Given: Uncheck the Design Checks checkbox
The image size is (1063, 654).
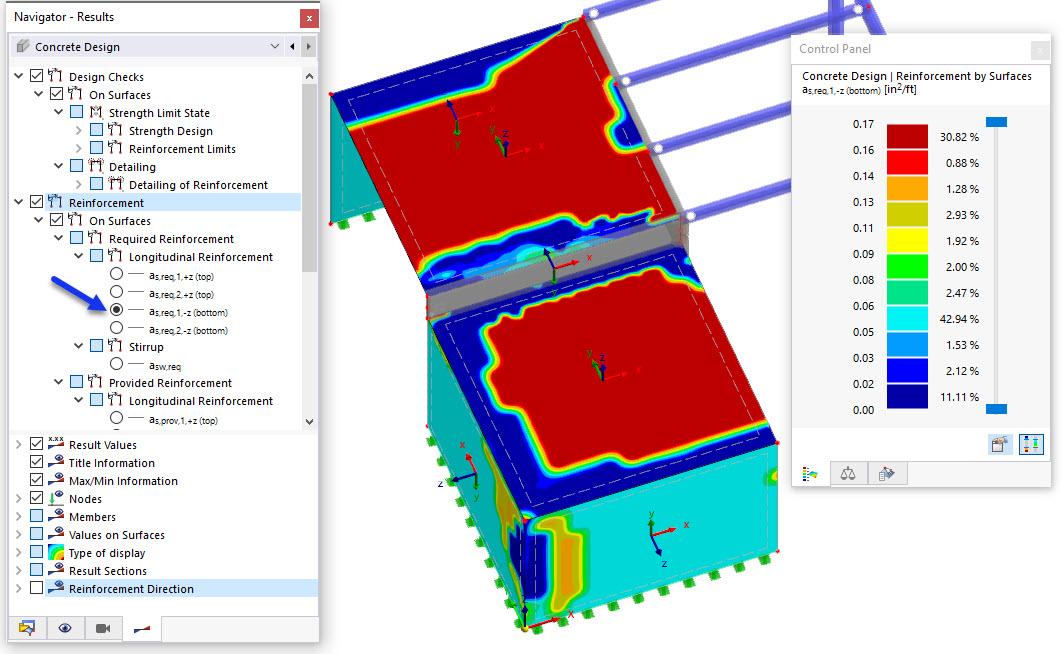Looking at the screenshot, I should 37,76.
